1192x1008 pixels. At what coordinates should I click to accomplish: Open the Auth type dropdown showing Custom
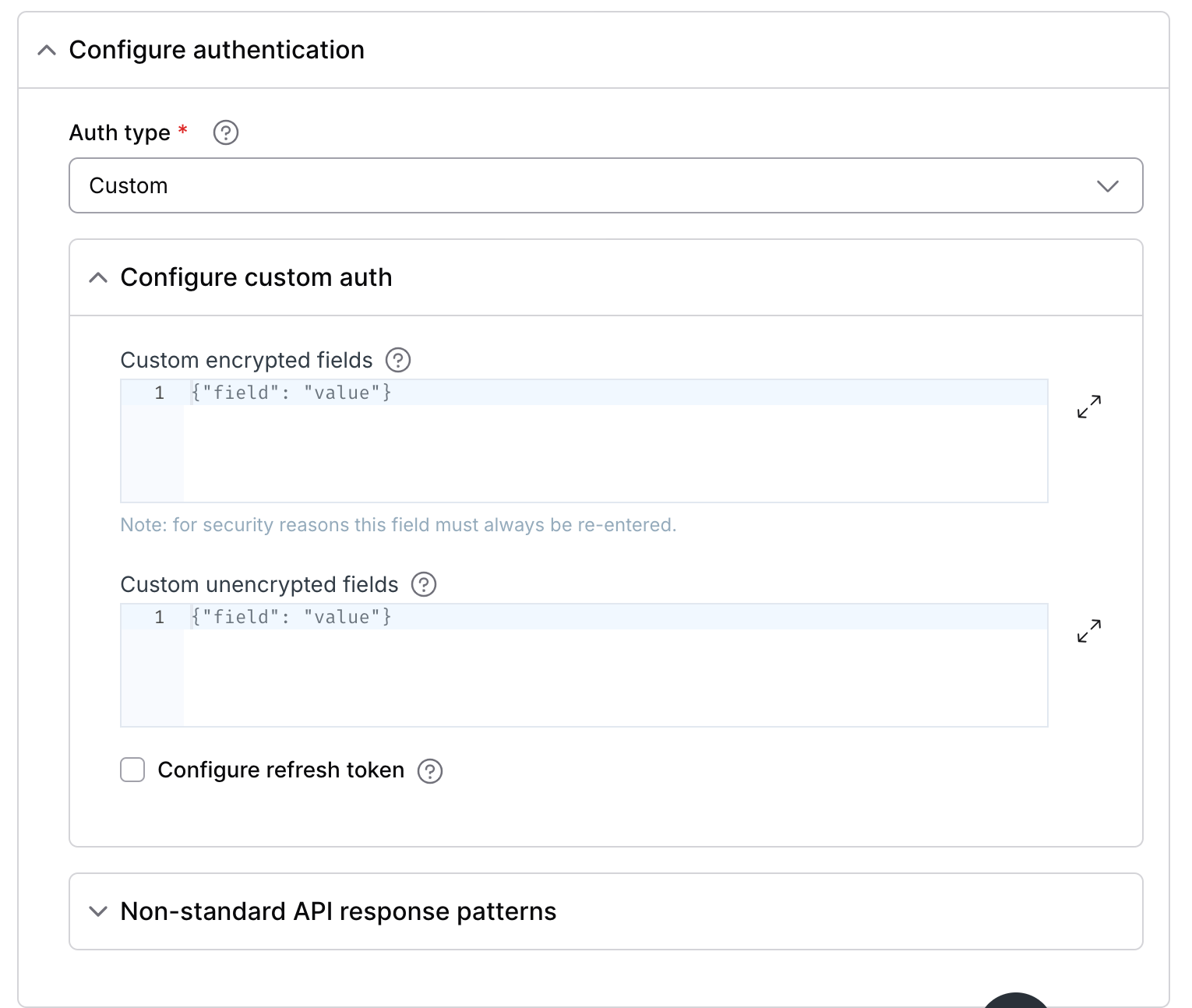coord(606,185)
